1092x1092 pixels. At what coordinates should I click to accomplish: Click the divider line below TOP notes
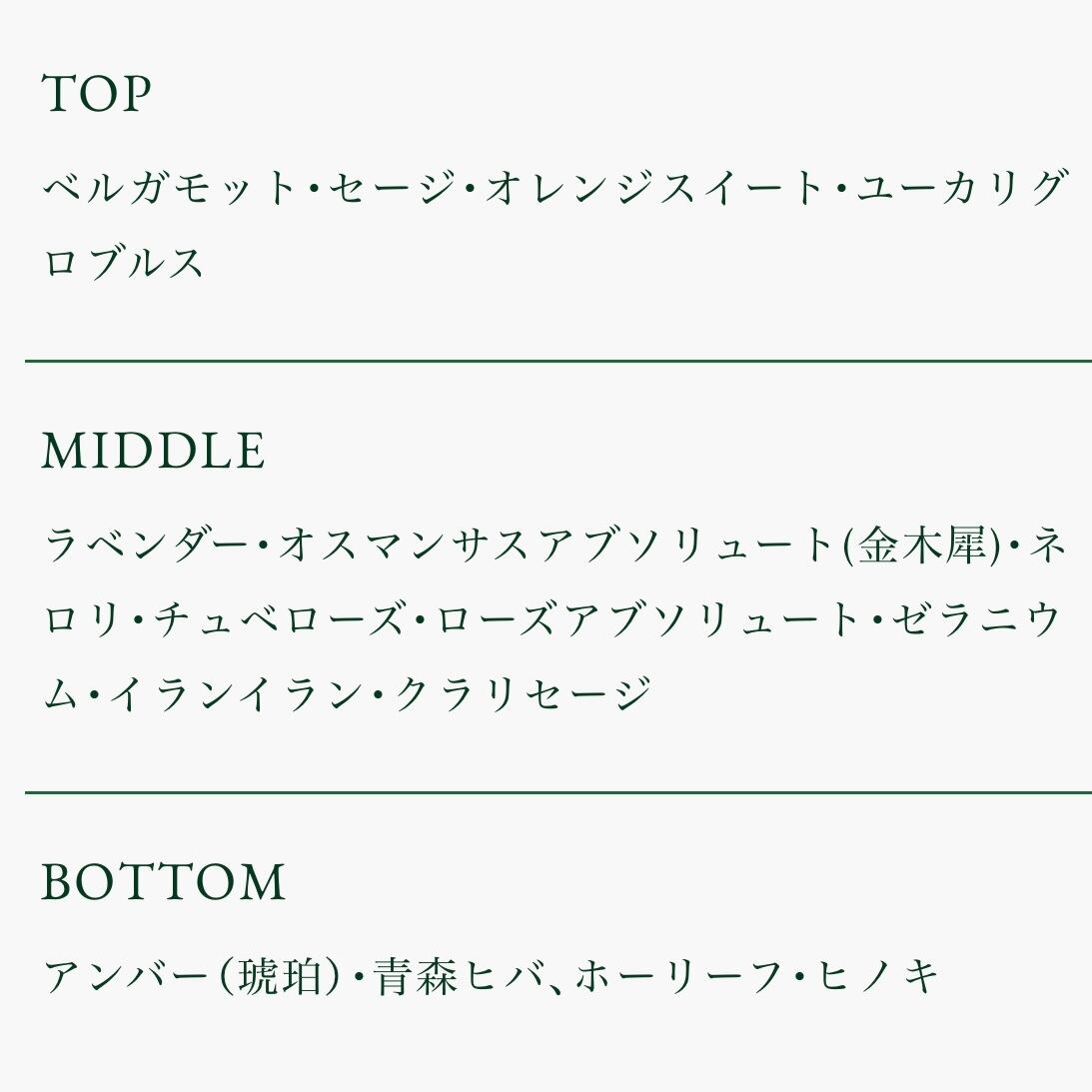pyautogui.click(x=557, y=360)
